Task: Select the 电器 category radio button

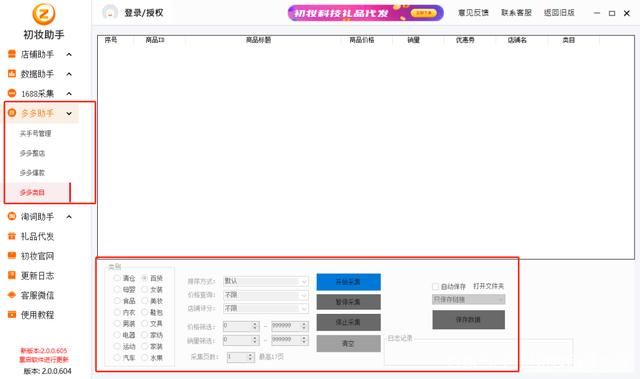Action: coord(117,335)
